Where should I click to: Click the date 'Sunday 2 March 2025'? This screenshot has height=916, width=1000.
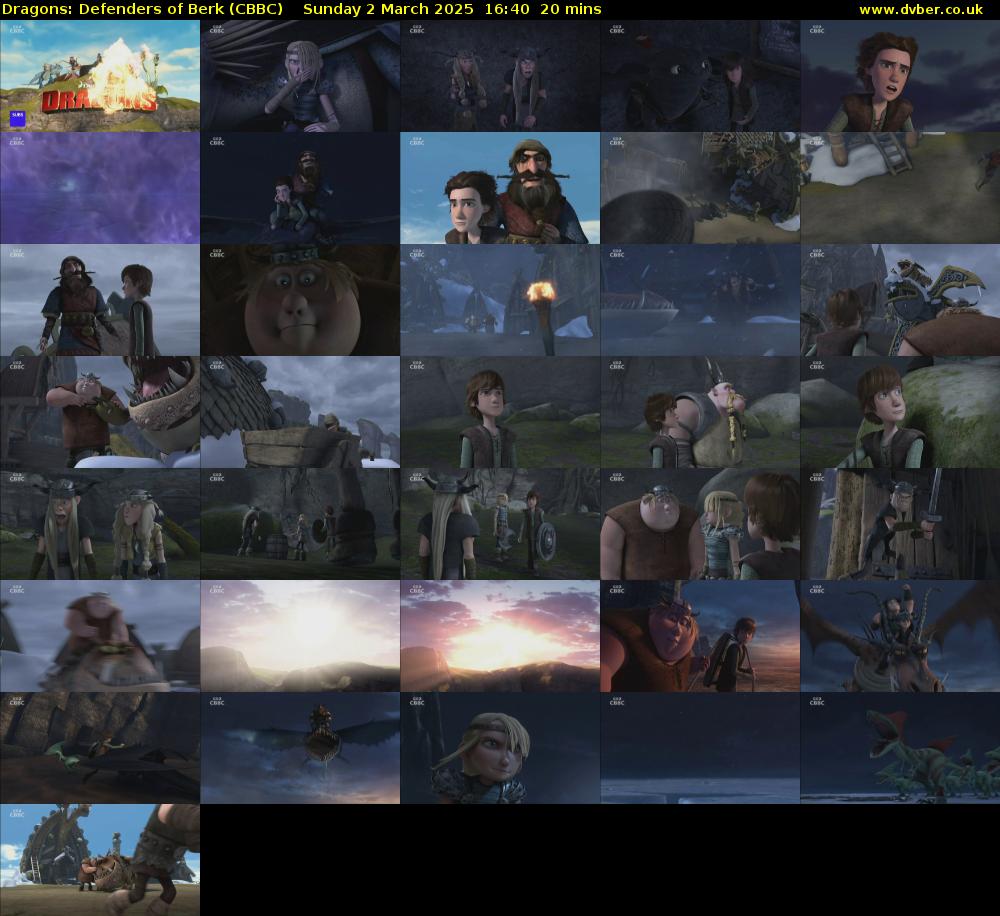(388, 10)
